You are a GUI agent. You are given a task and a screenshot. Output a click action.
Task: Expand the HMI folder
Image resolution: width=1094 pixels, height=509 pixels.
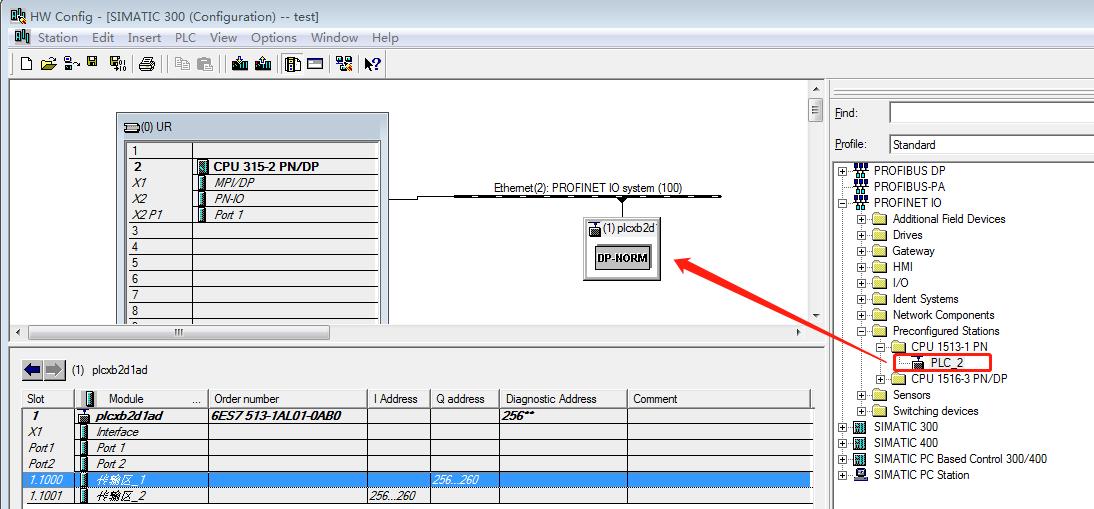pyautogui.click(x=862, y=267)
